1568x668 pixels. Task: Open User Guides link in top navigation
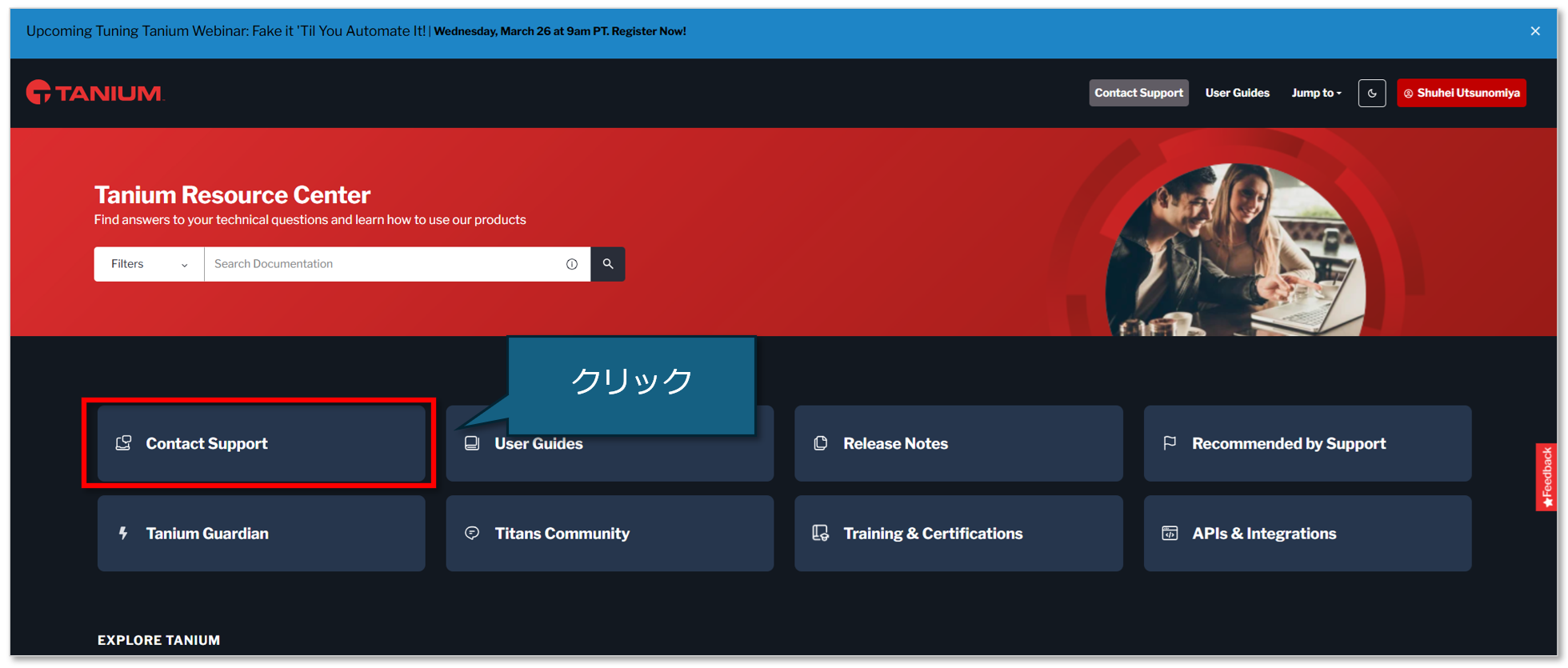click(x=1237, y=93)
